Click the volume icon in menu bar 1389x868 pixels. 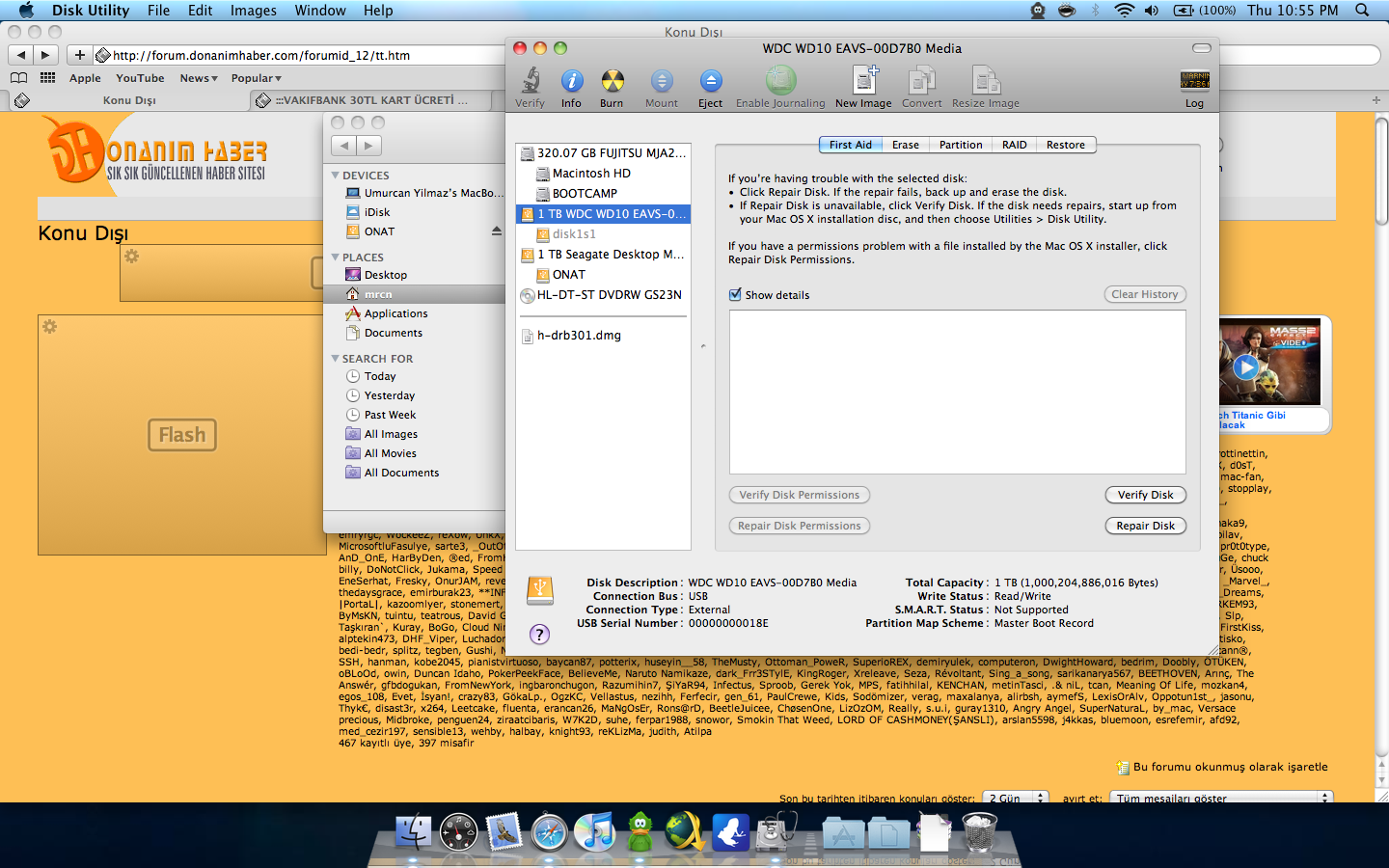[x=1152, y=10]
